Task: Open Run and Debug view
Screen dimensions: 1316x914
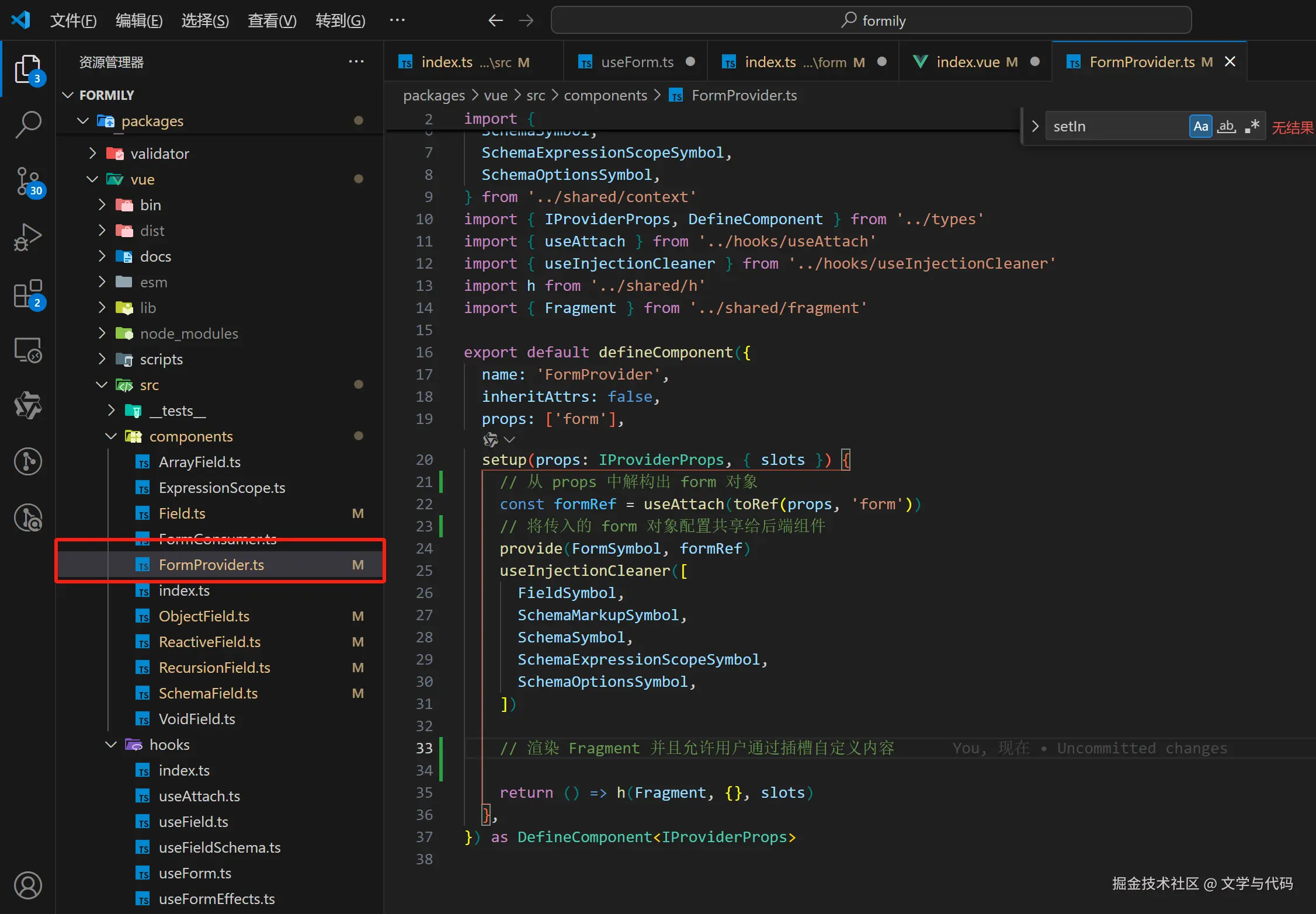Action: (x=28, y=237)
